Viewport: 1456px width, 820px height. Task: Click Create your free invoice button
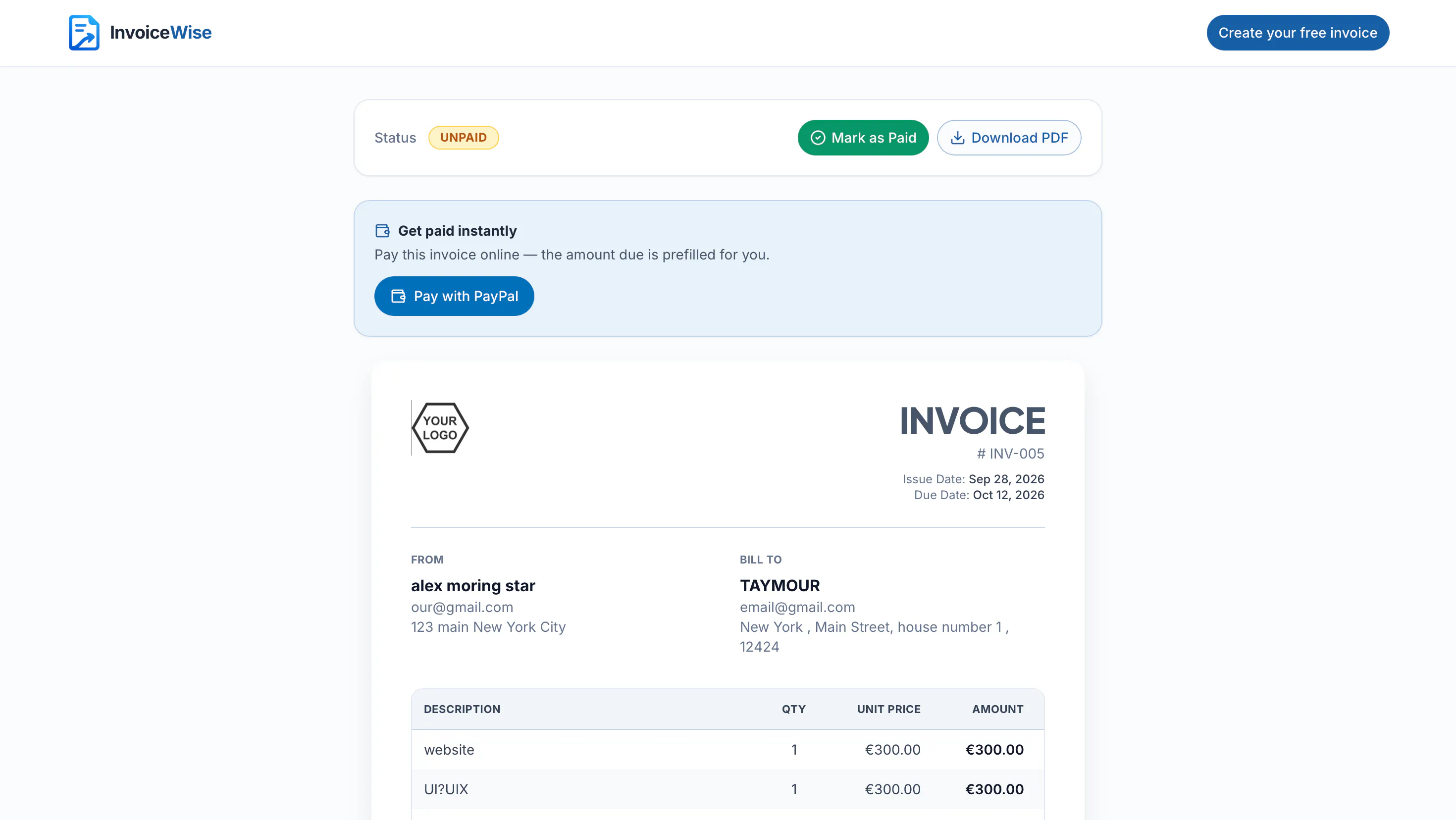1298,32
